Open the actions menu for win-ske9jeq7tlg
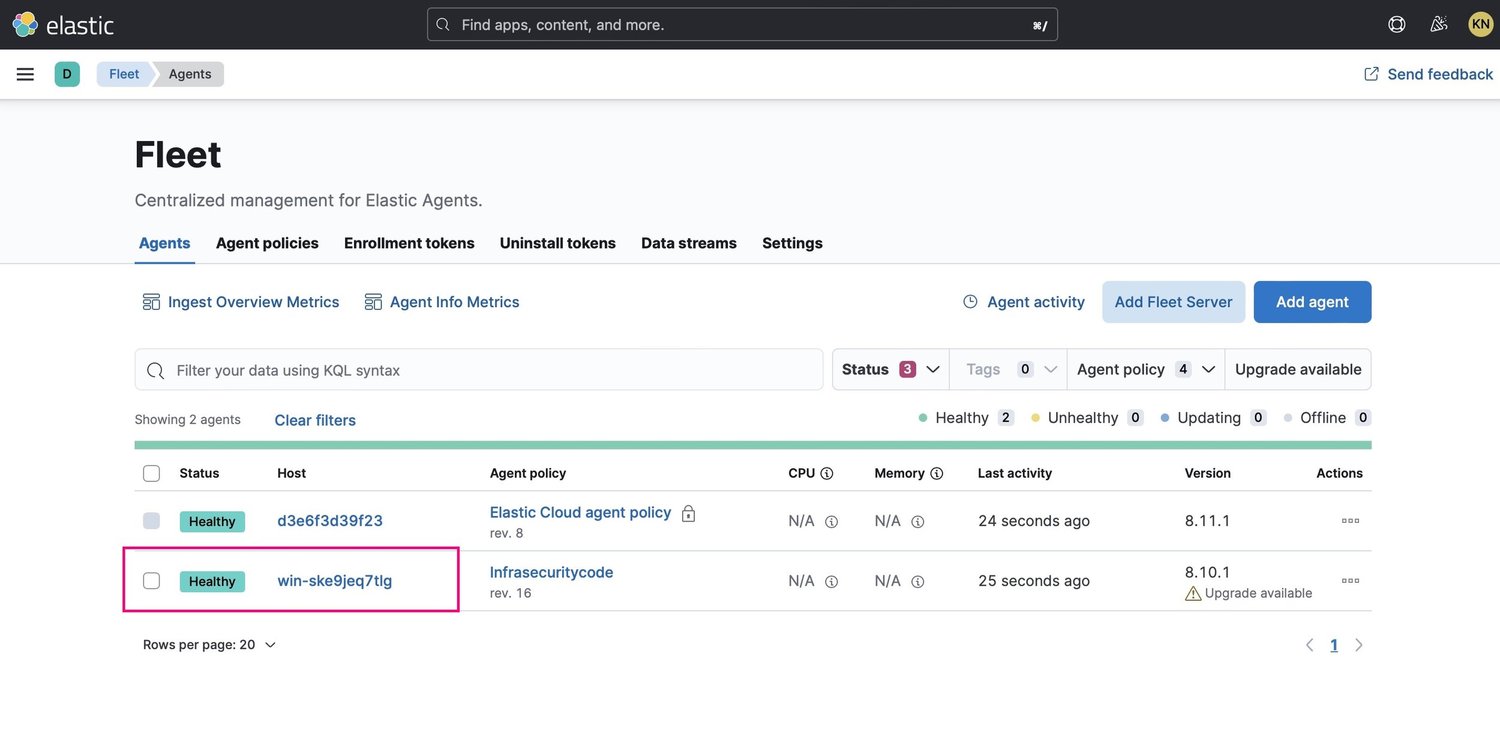The width and height of the screenshot is (1500, 746). click(x=1350, y=579)
